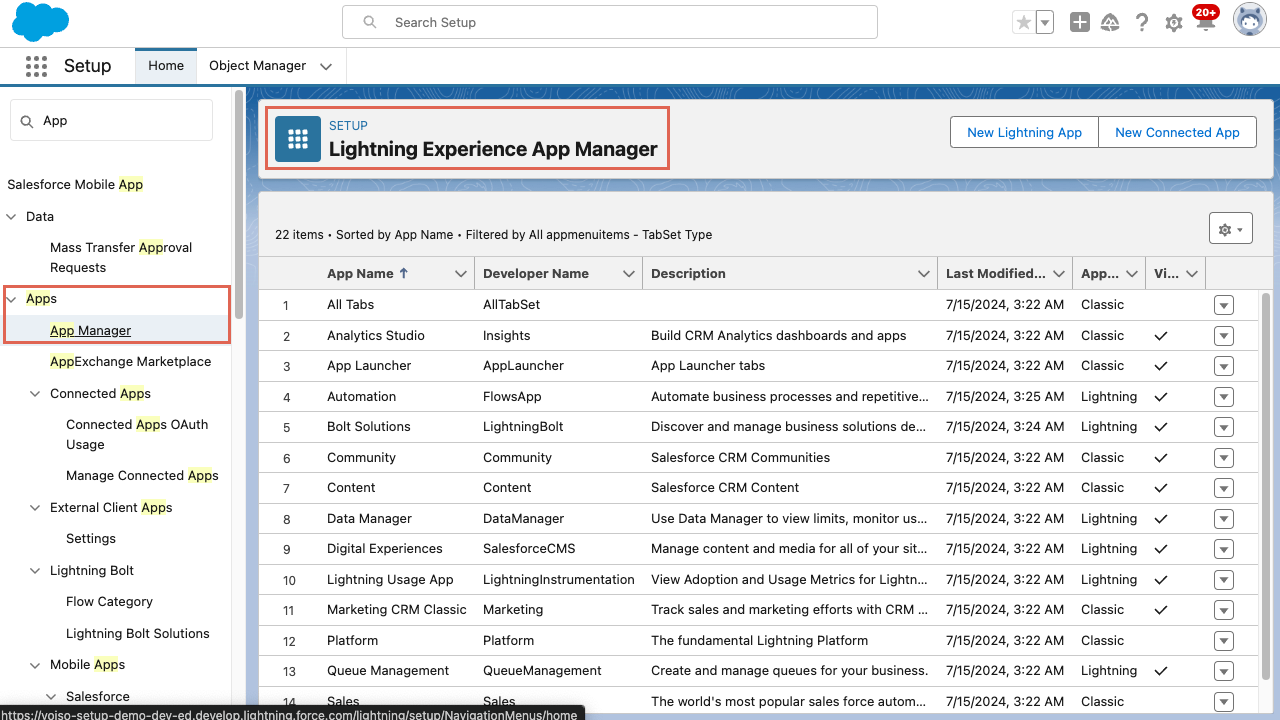Open Salesforce Mobile App in sidebar
This screenshot has width=1280, height=720.
75,185
